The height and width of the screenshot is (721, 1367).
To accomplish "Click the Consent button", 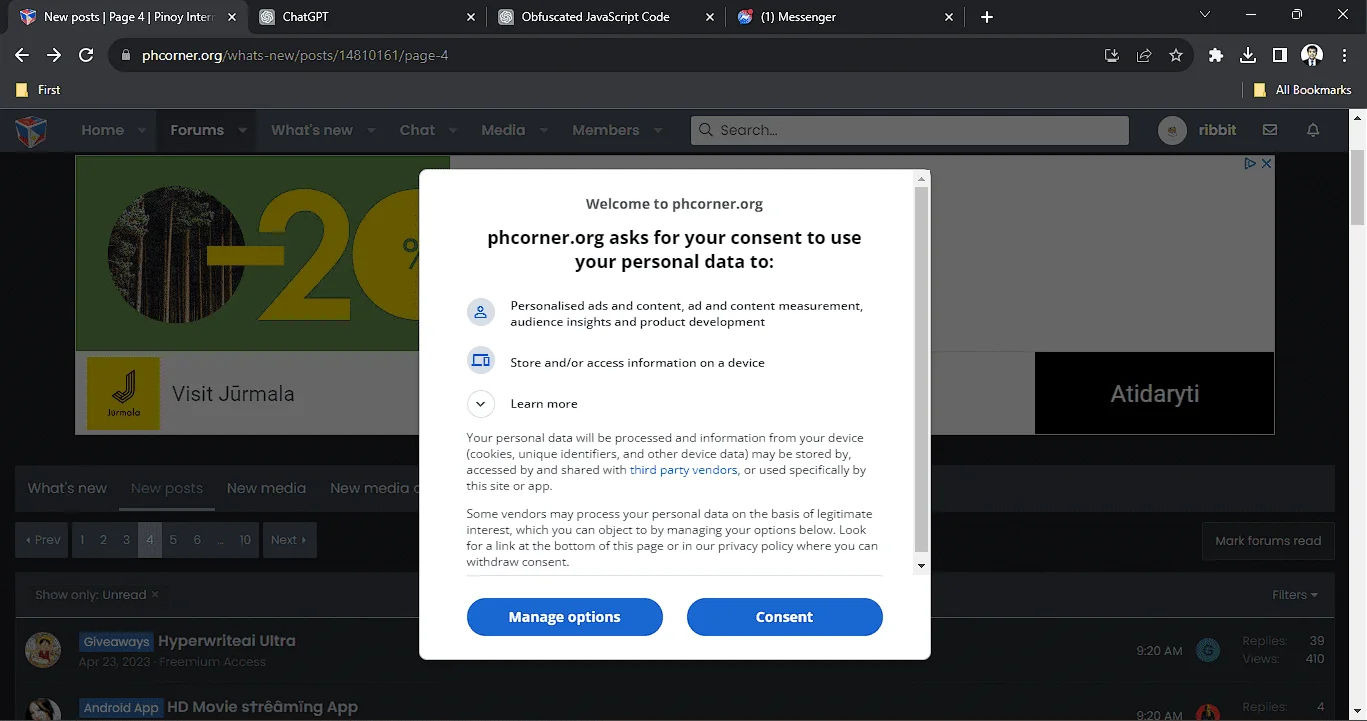I will pyautogui.click(x=785, y=617).
